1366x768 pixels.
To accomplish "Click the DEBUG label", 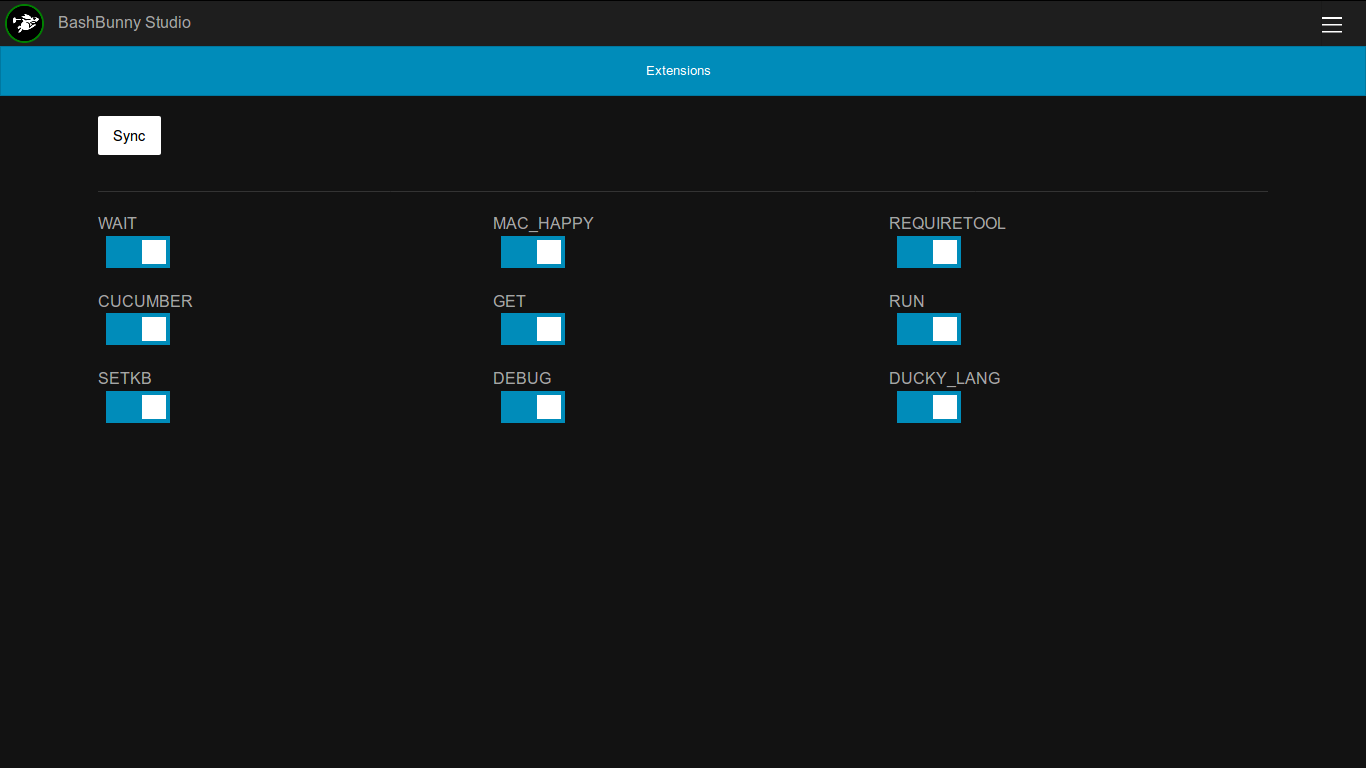I will point(522,378).
